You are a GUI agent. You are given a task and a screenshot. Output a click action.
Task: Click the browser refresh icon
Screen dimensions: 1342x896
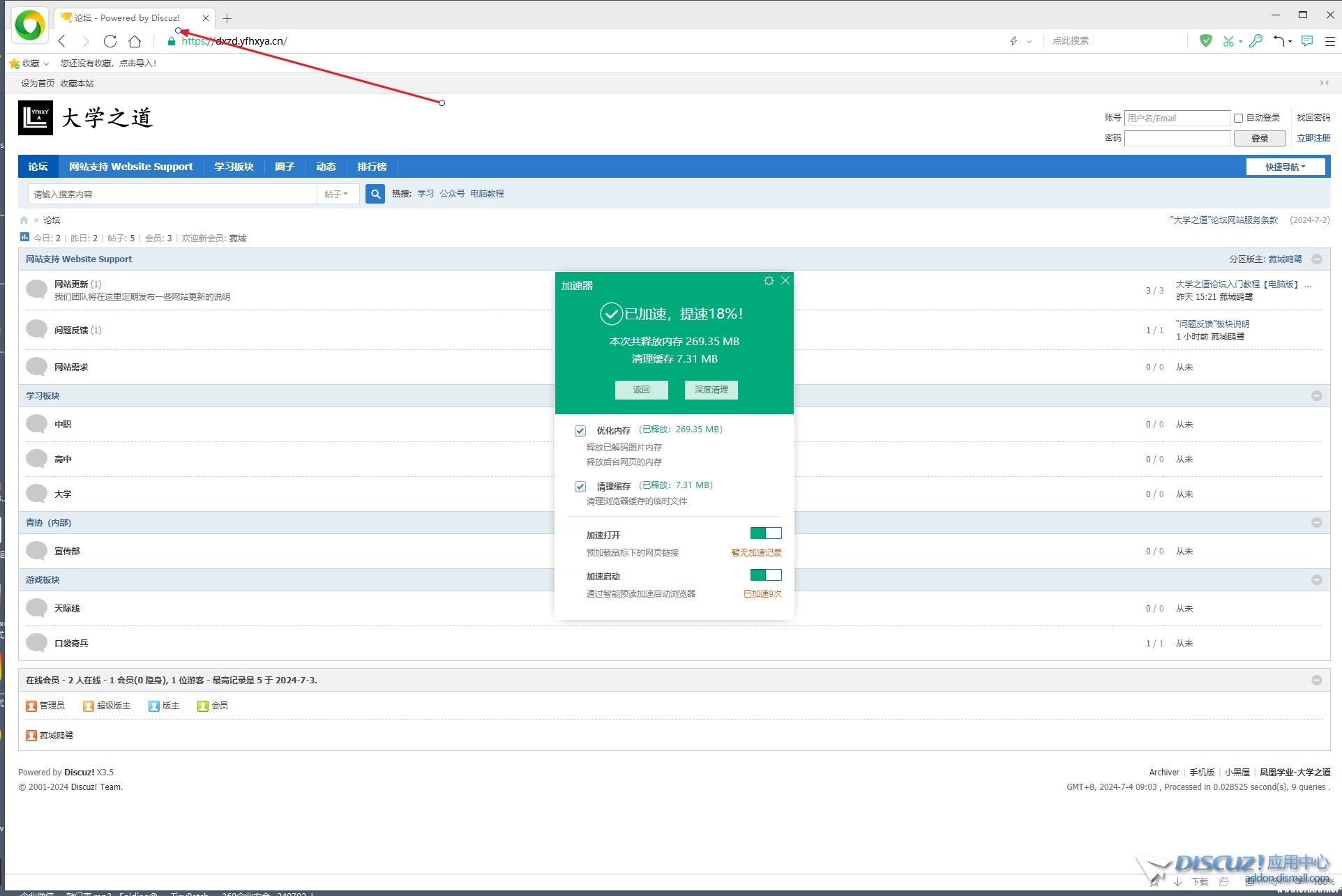[110, 41]
